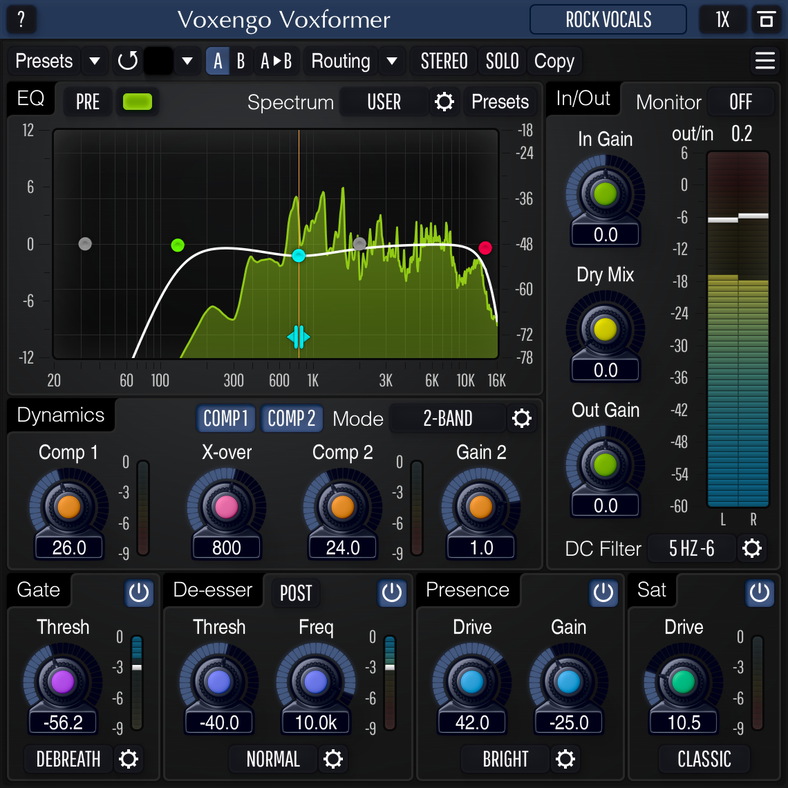Viewport: 788px width, 788px height.
Task: Open the hamburger main menu
Action: [765, 61]
